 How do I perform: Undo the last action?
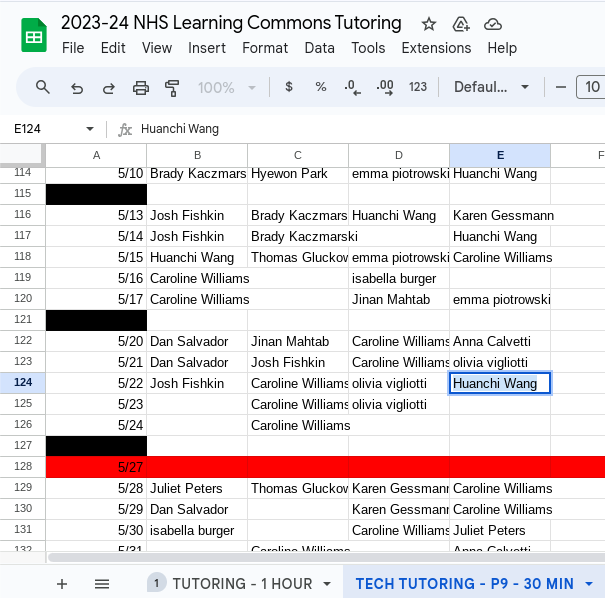pyautogui.click(x=77, y=88)
